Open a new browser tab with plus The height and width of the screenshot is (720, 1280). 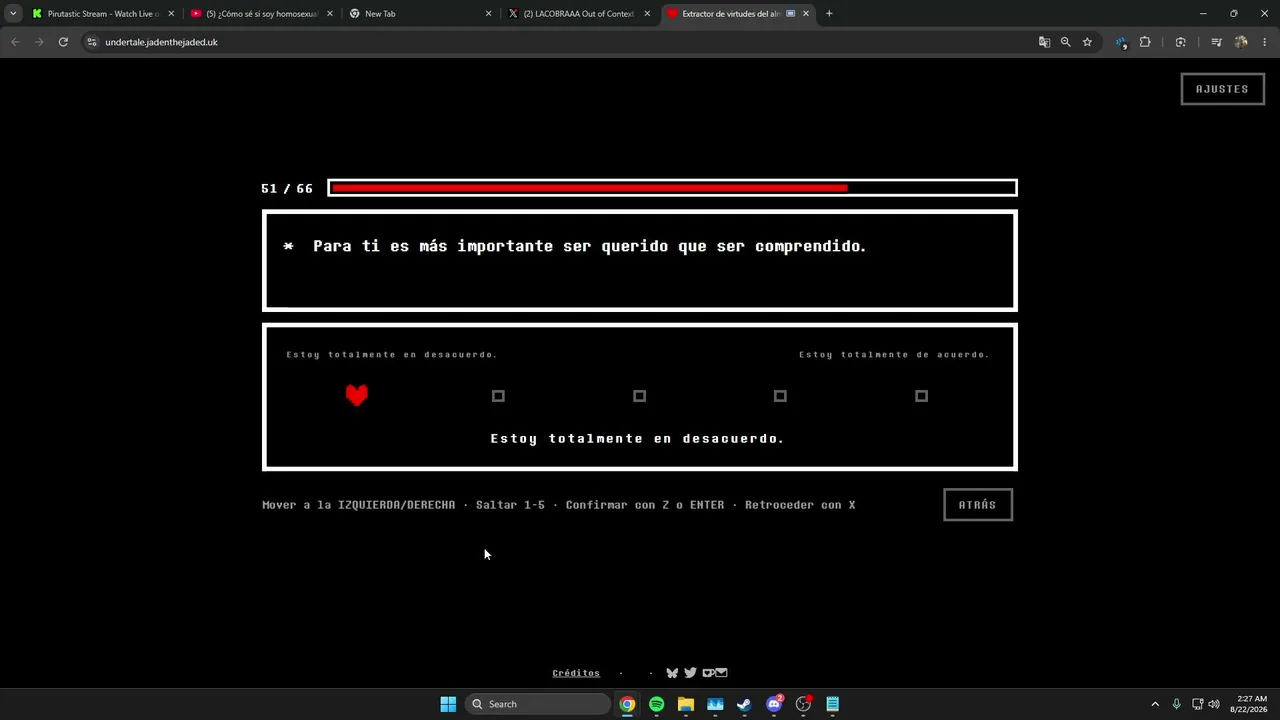click(x=829, y=14)
